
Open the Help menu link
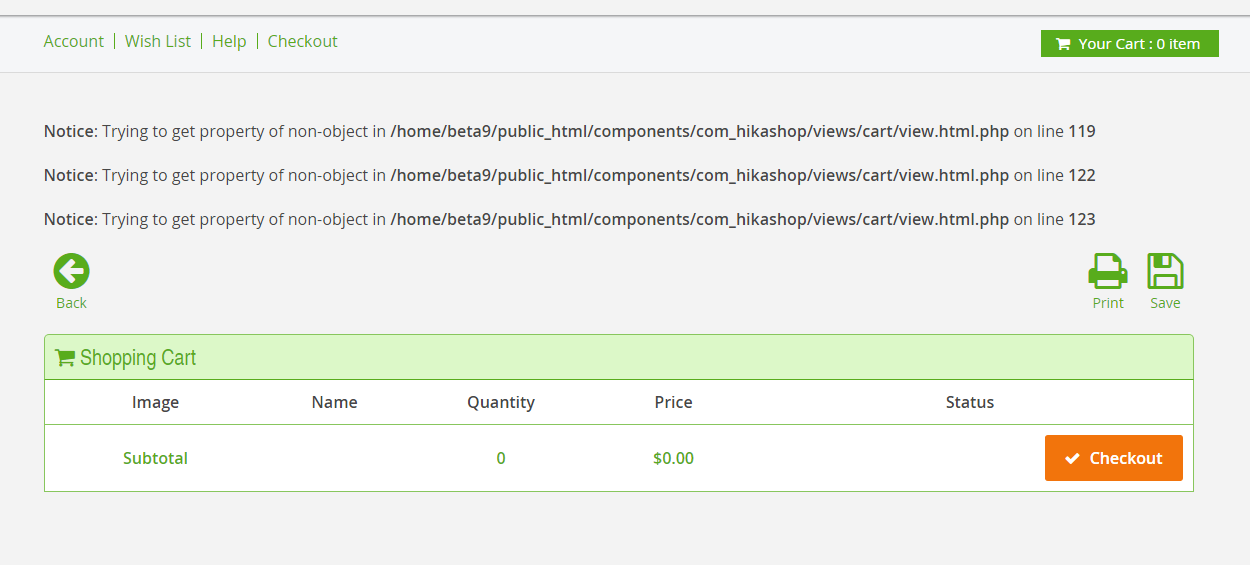[229, 41]
